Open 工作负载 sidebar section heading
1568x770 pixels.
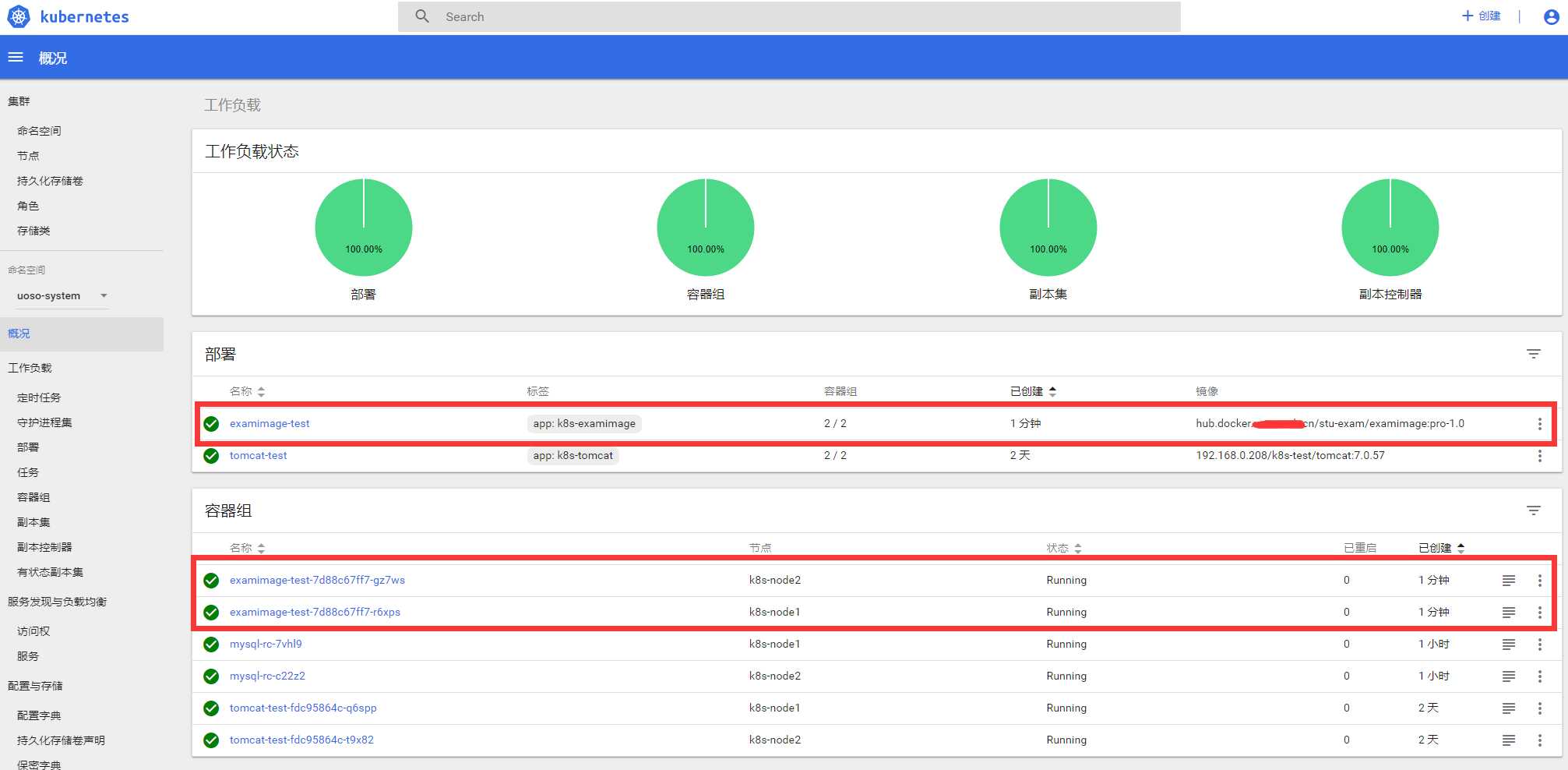30,368
